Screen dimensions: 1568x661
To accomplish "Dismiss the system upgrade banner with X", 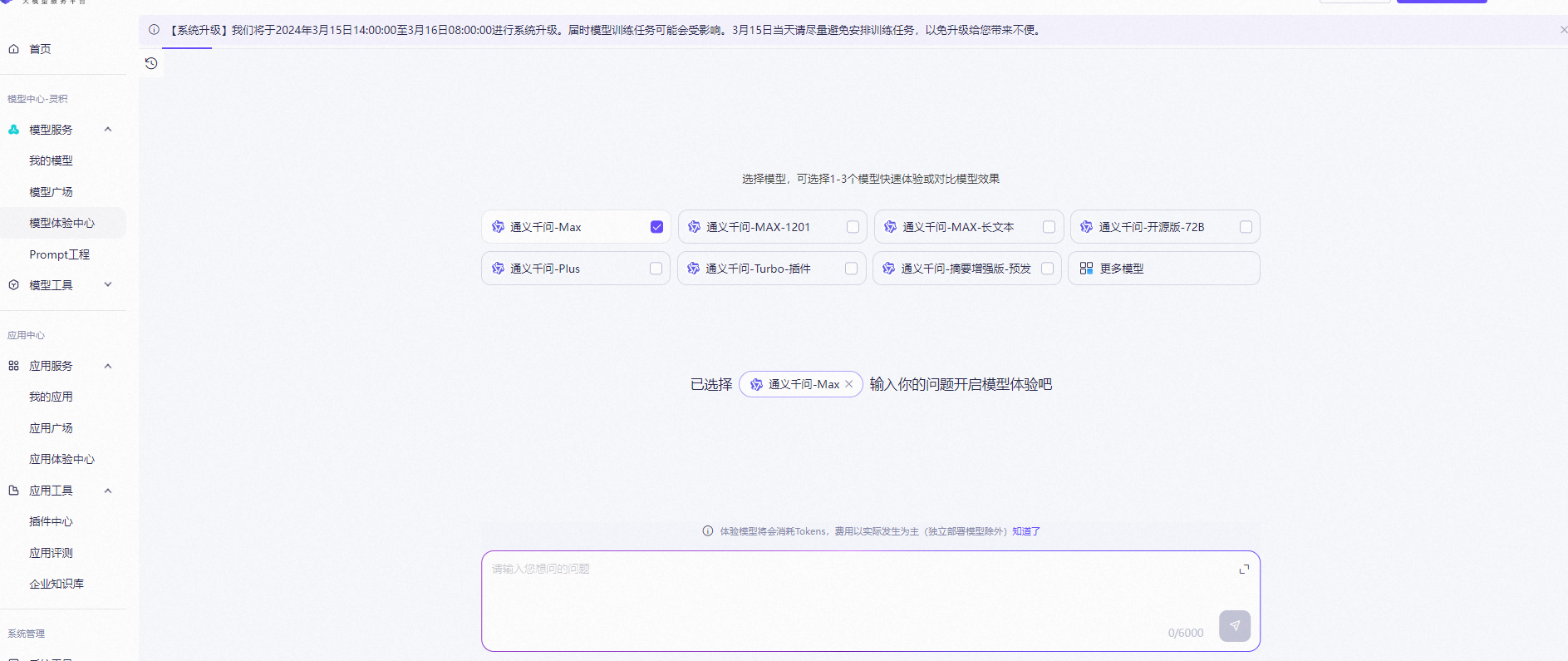I will pos(1563,30).
